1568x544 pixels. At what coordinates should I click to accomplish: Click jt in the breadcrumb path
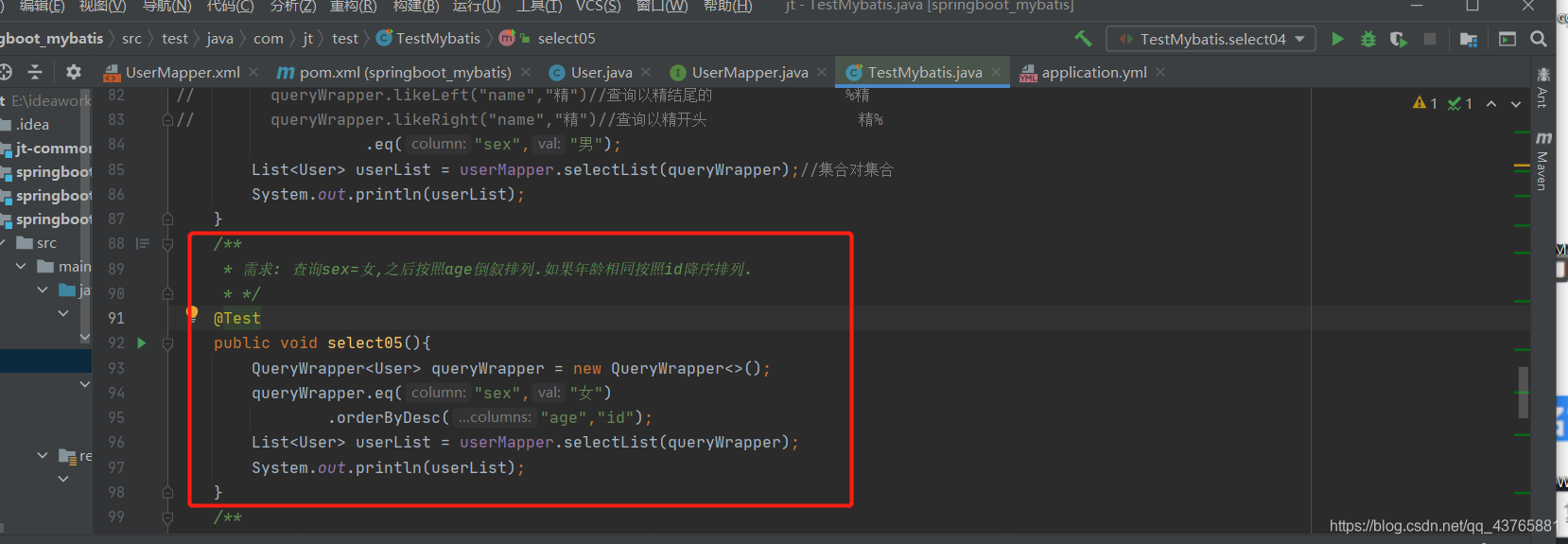click(307, 38)
